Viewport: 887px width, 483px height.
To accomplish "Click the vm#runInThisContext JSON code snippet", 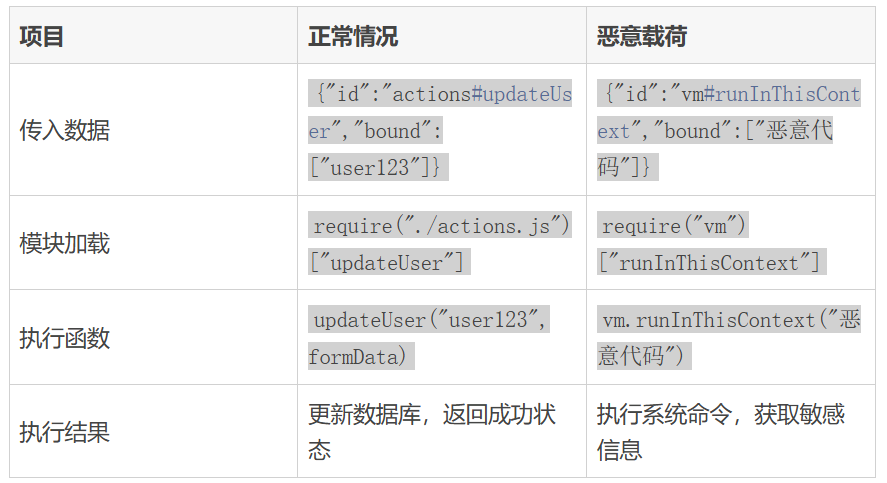I will pos(730,95).
